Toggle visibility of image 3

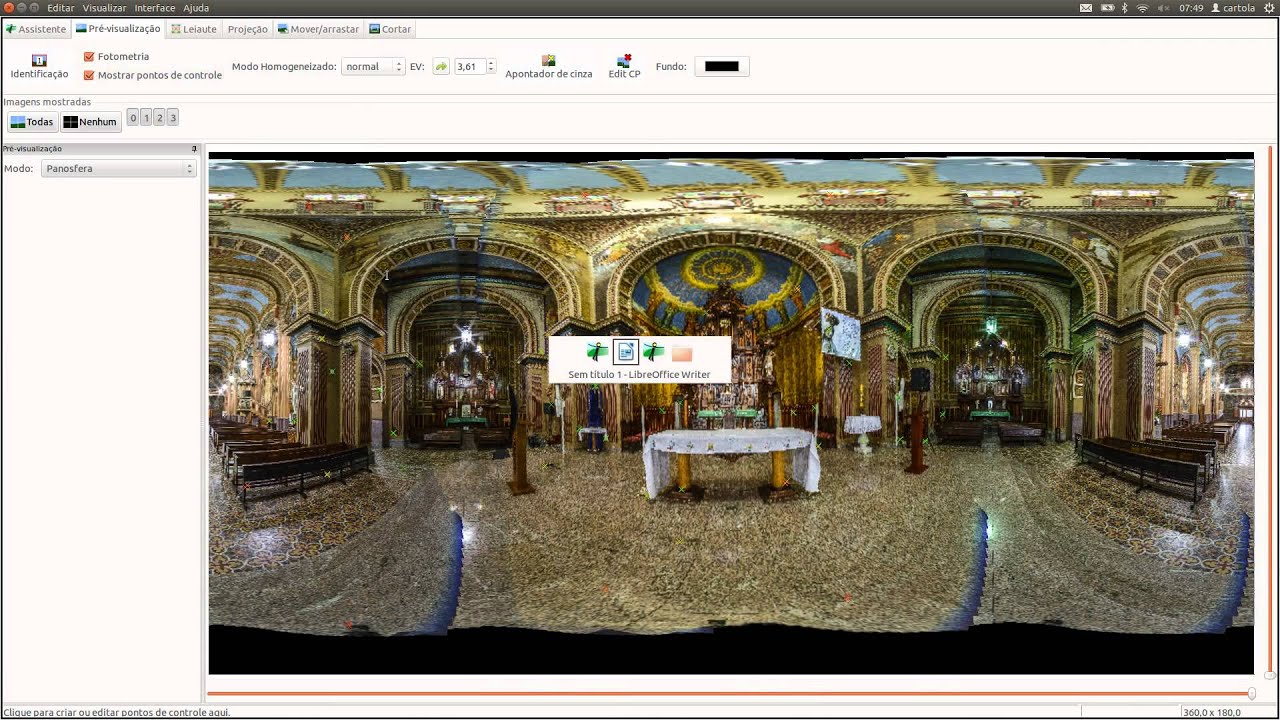pyautogui.click(x=172, y=118)
